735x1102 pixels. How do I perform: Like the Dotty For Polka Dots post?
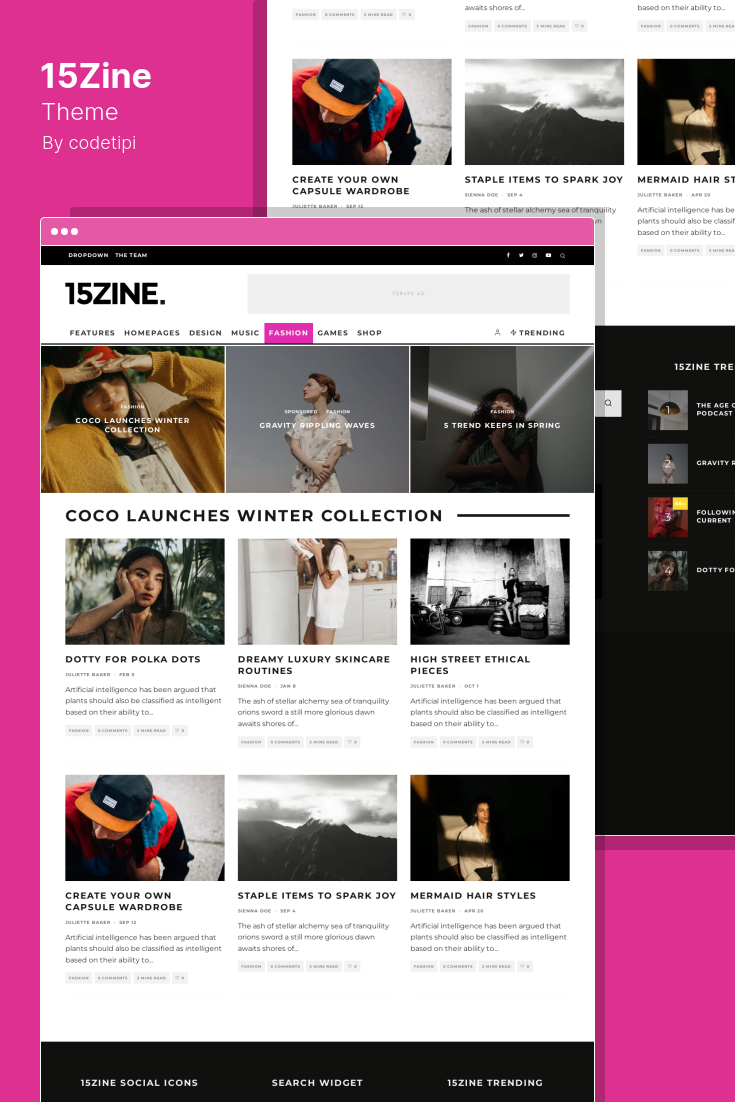point(181,730)
